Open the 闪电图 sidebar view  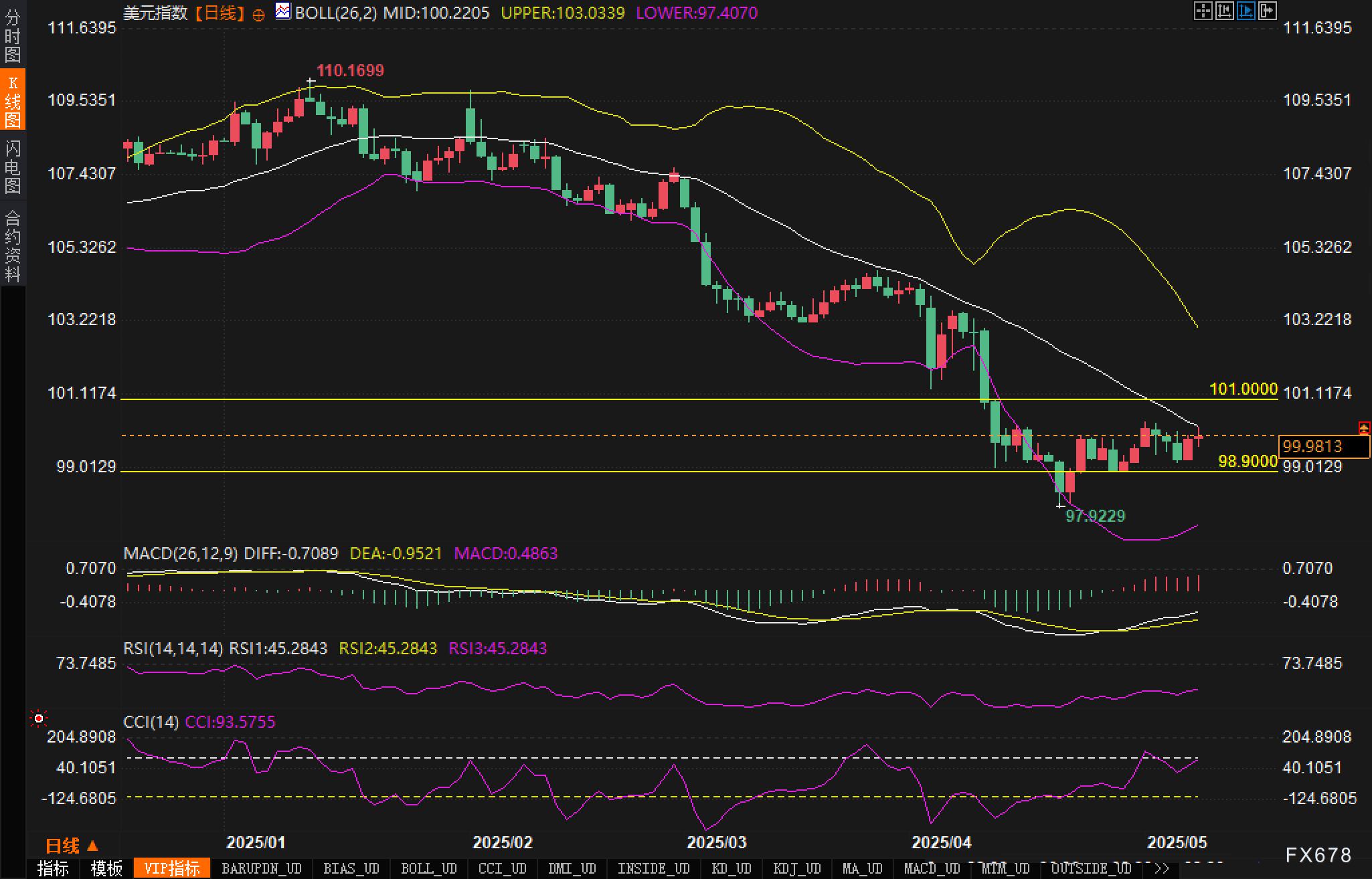[13, 167]
